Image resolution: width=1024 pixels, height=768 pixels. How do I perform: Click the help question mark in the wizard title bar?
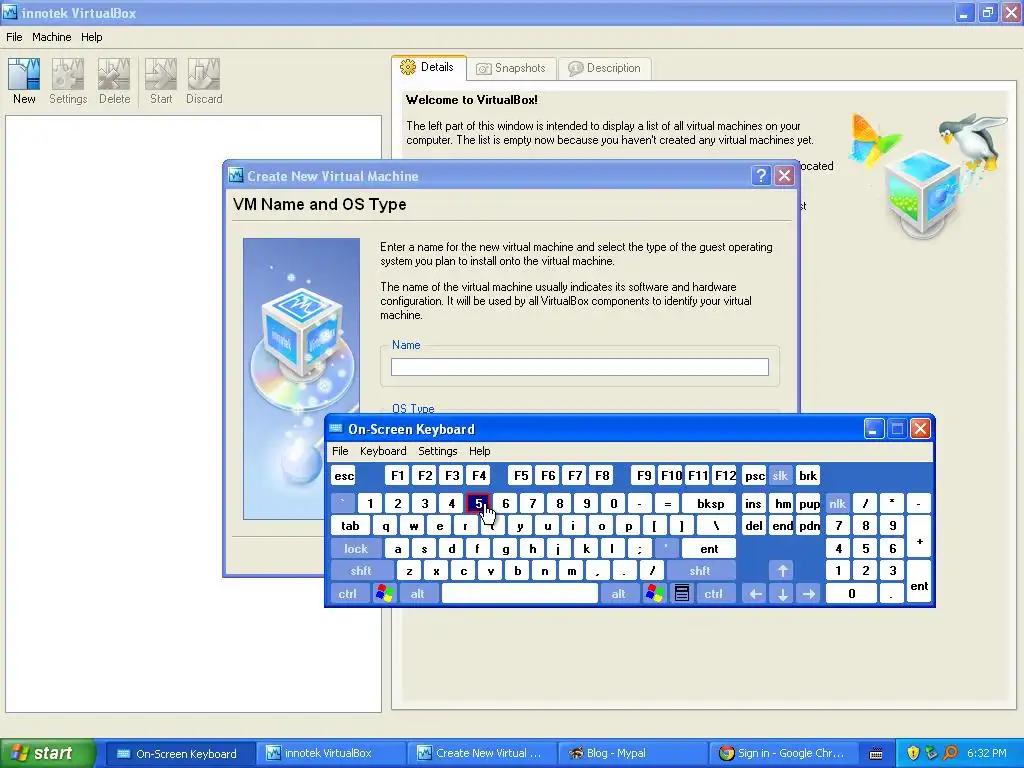761,176
